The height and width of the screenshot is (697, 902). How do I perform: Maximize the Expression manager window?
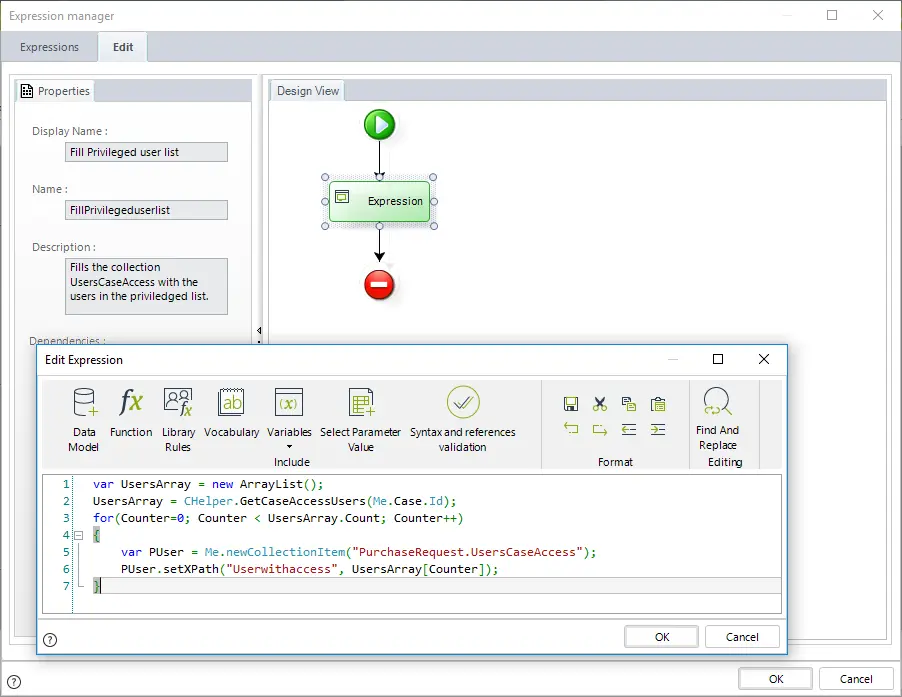tap(832, 15)
